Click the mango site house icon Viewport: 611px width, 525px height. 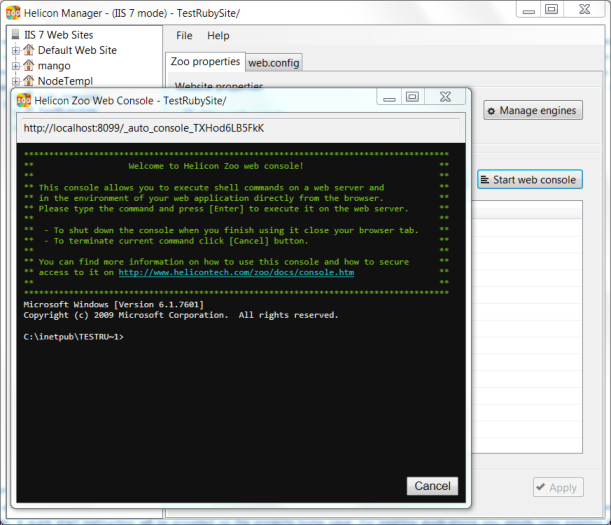pyautogui.click(x=28, y=66)
